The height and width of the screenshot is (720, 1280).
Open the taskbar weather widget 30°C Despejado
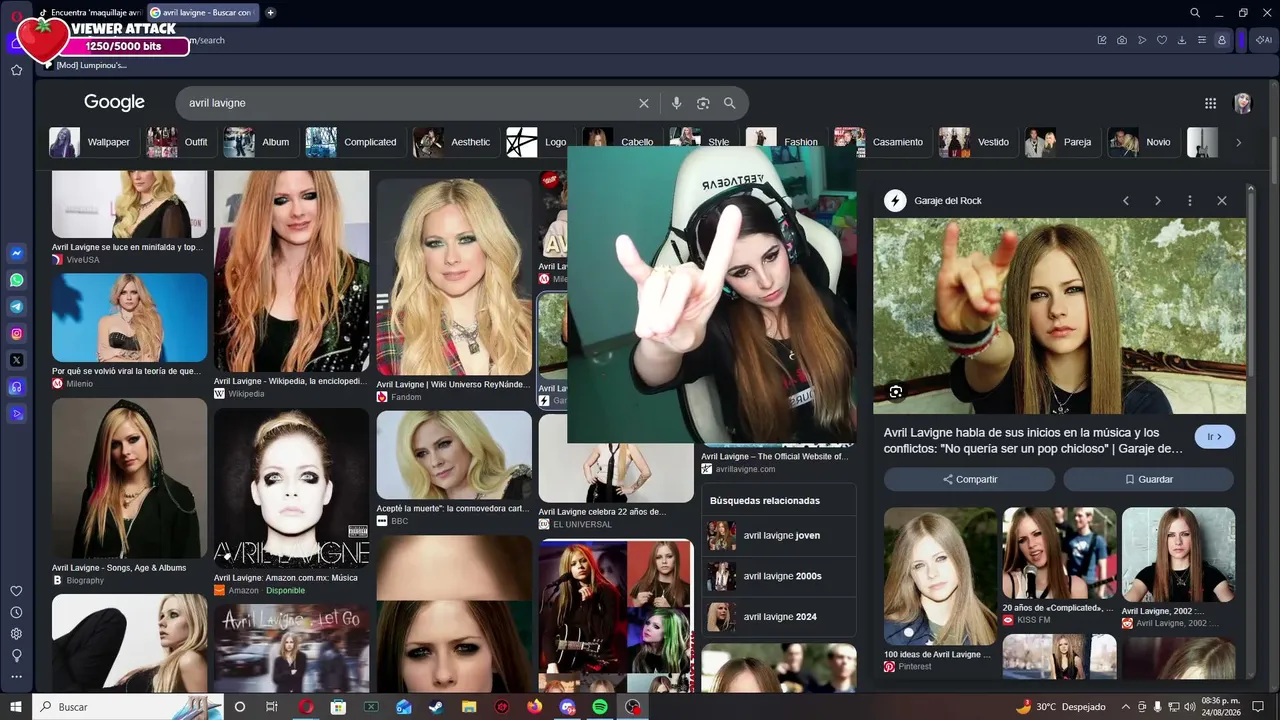tap(1060, 707)
